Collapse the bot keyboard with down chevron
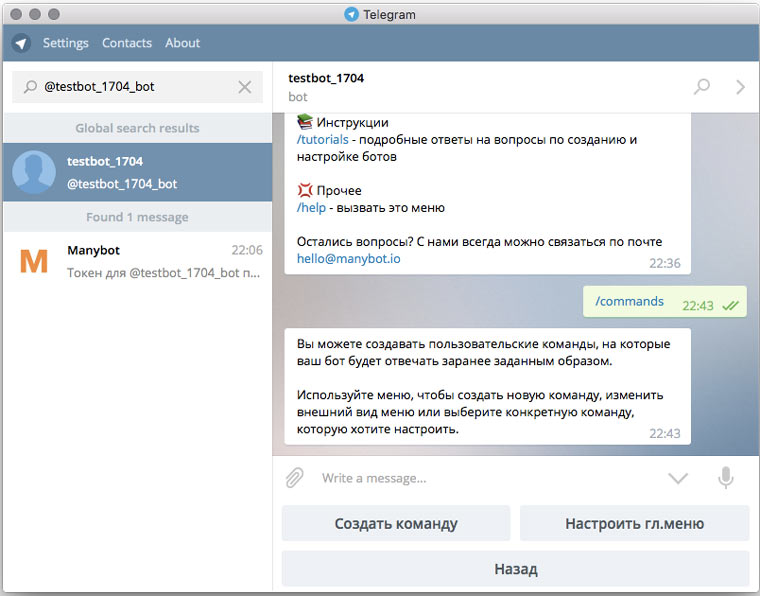The height and width of the screenshot is (596, 760). (x=678, y=478)
